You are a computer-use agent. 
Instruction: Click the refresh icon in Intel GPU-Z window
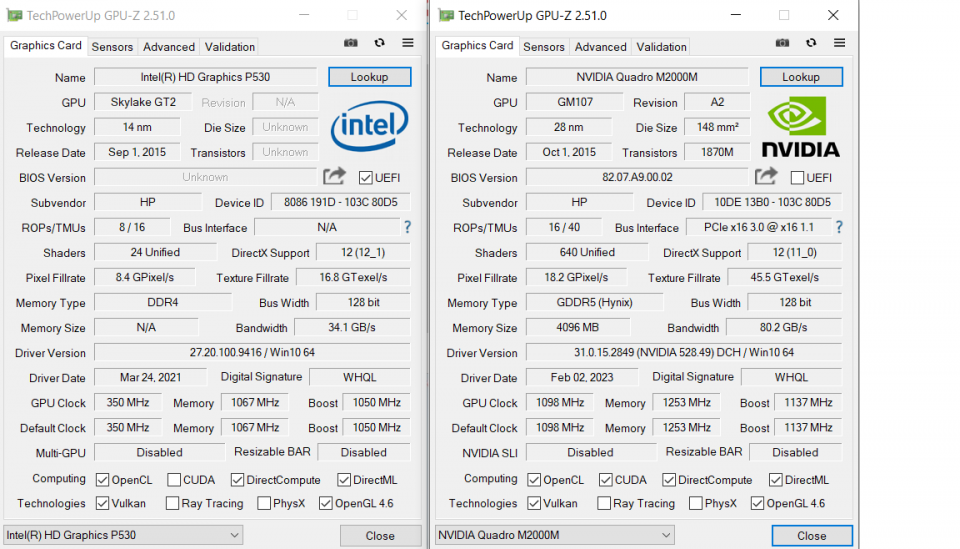point(380,43)
